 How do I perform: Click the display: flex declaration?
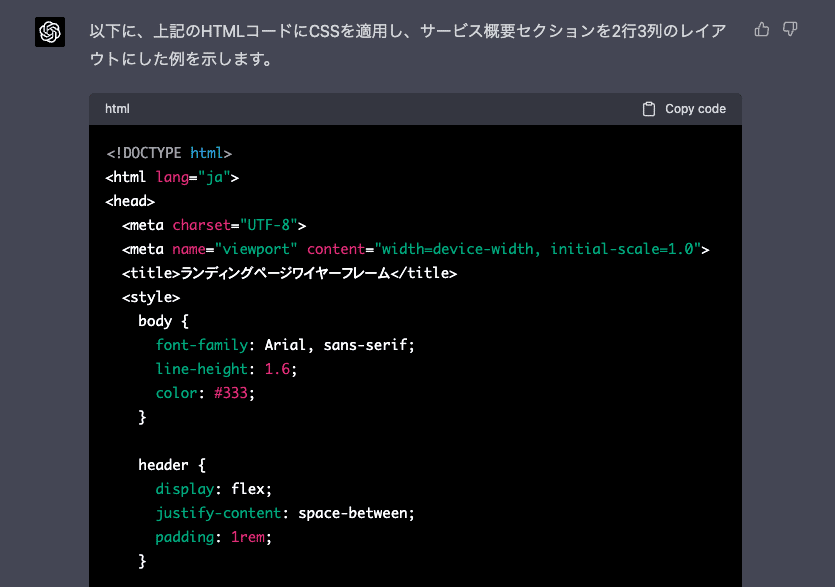pos(214,488)
